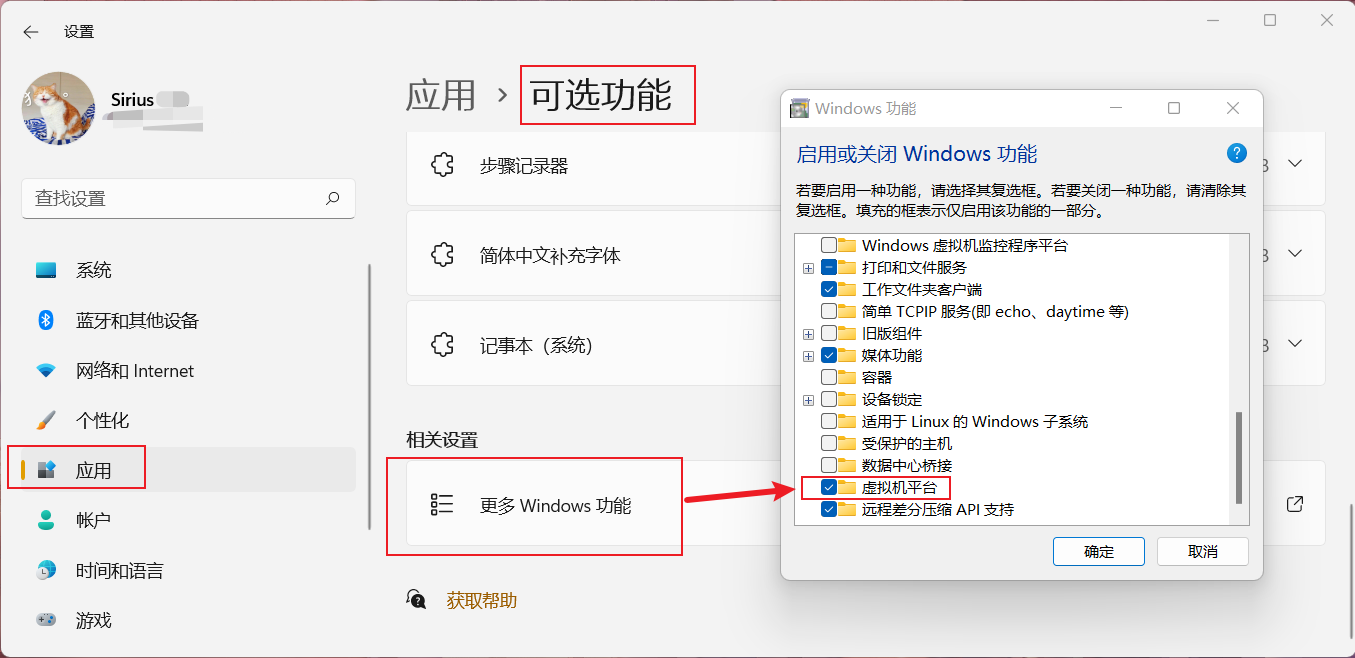Expand the 记事本（系统）row chevron
Screen dimensions: 1355x658
click(1295, 344)
